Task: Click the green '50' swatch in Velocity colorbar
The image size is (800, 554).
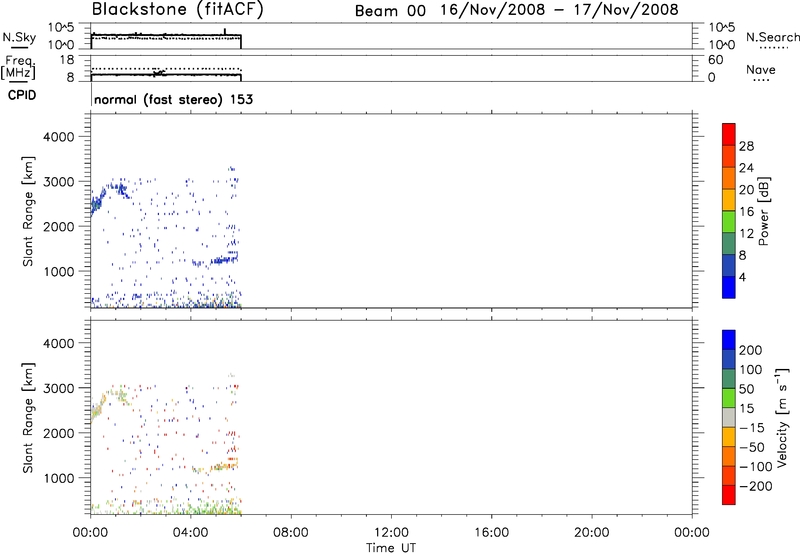Action: click(729, 398)
